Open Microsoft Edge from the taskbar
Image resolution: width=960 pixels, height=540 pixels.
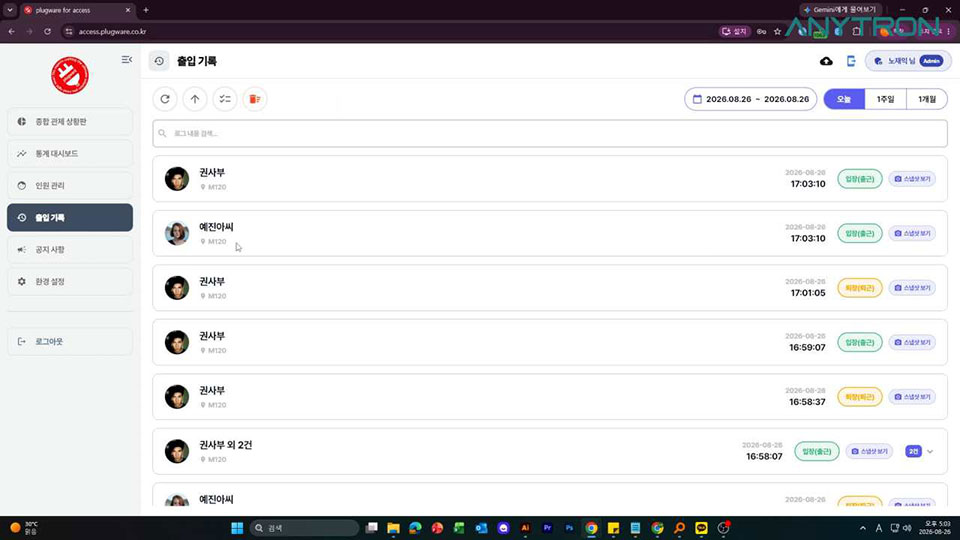[415, 528]
